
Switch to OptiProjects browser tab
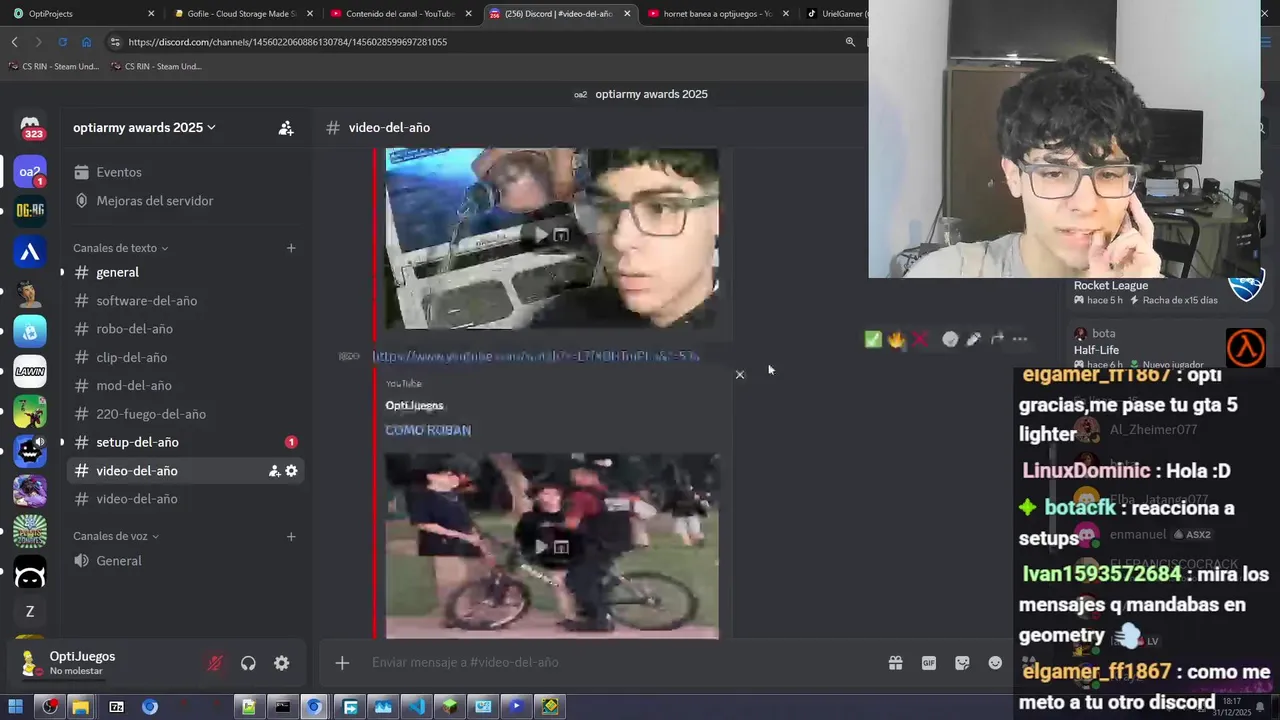(x=84, y=14)
